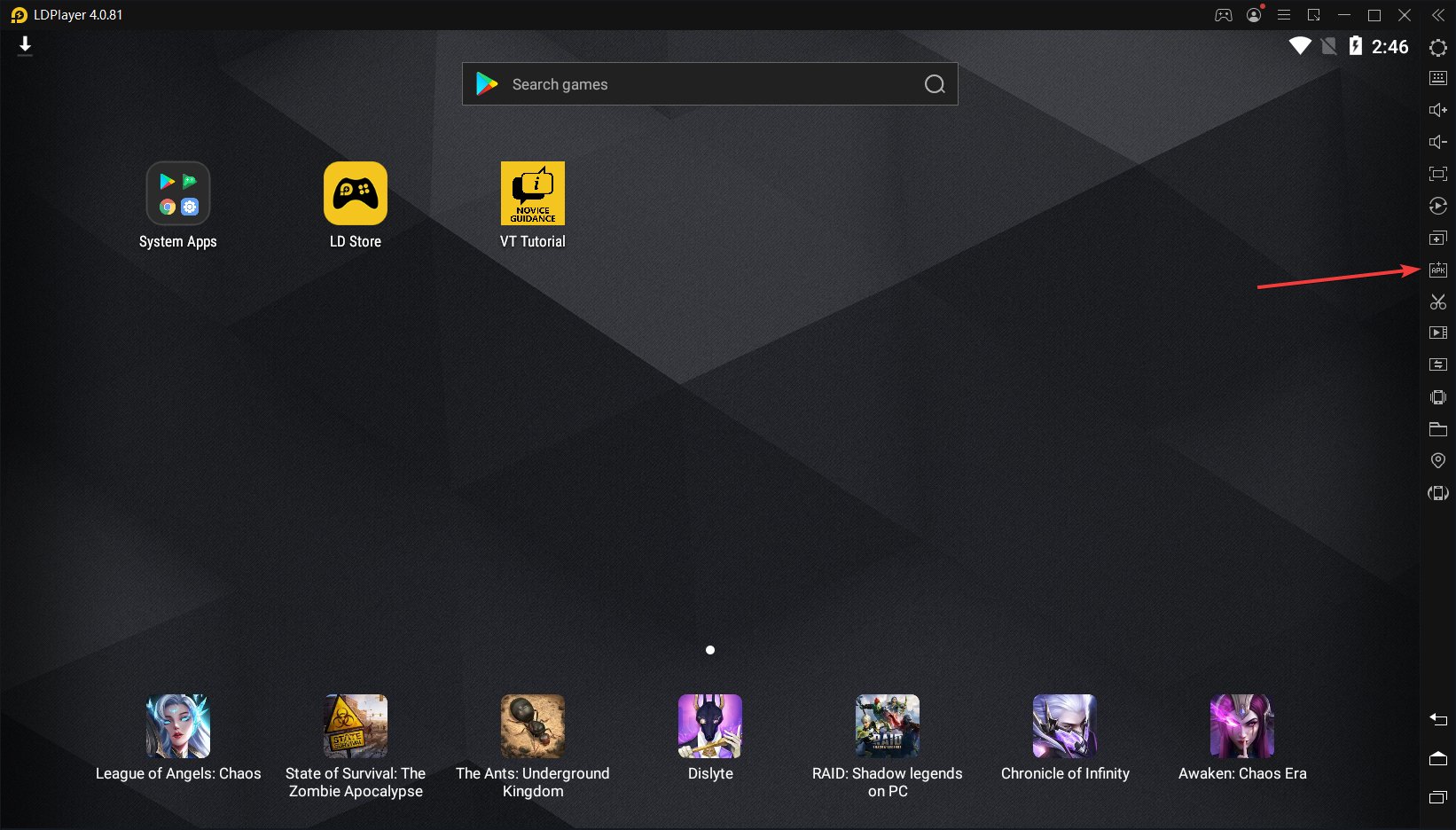
Task: Collapse the right sidebar with double chevron
Action: click(1438, 15)
